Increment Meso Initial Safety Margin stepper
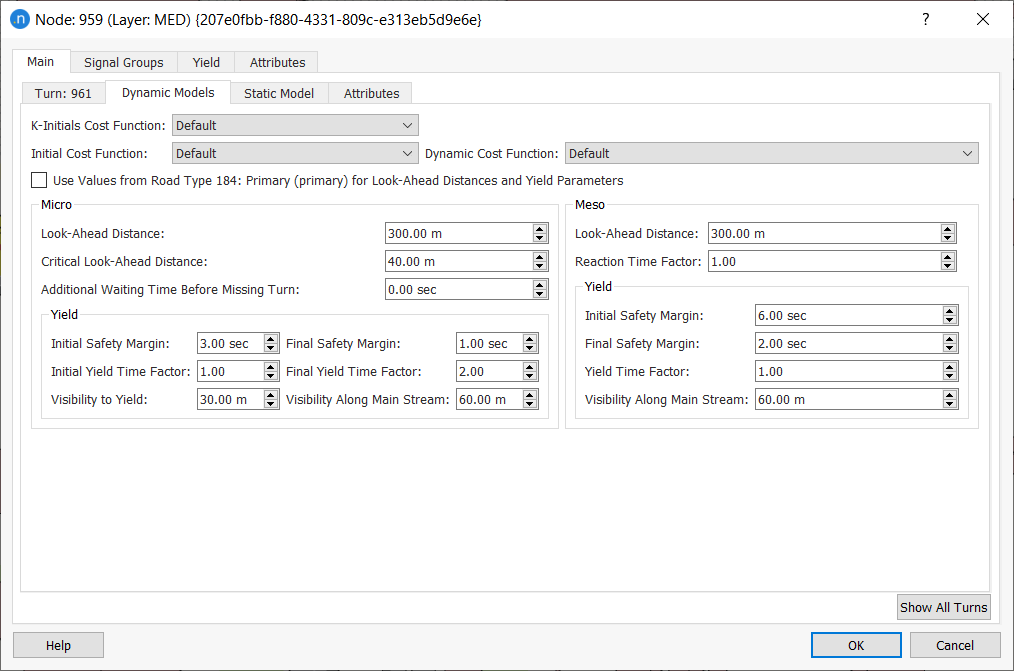The image size is (1014, 671). tap(948, 311)
